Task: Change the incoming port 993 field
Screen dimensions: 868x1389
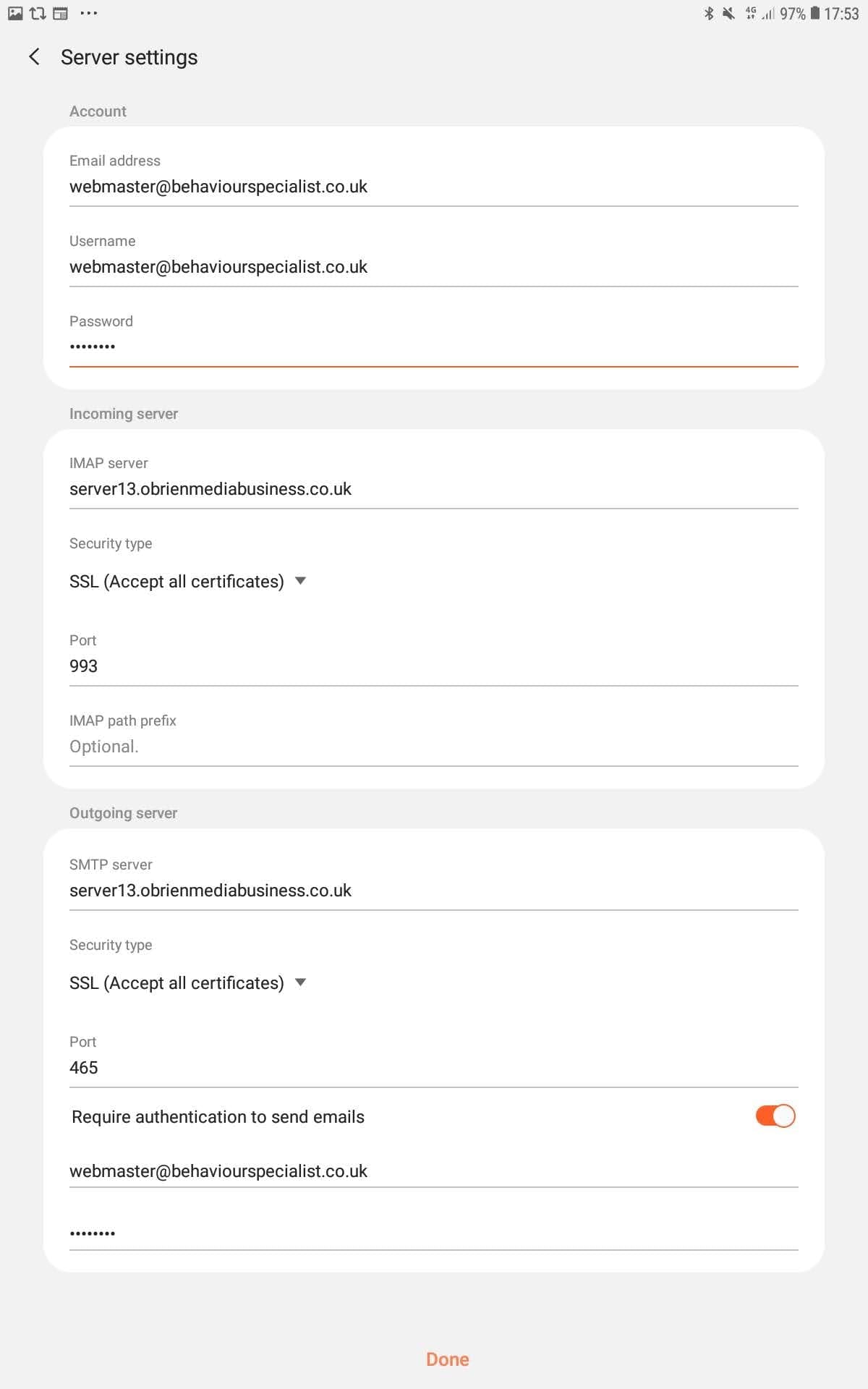Action: coord(434,666)
